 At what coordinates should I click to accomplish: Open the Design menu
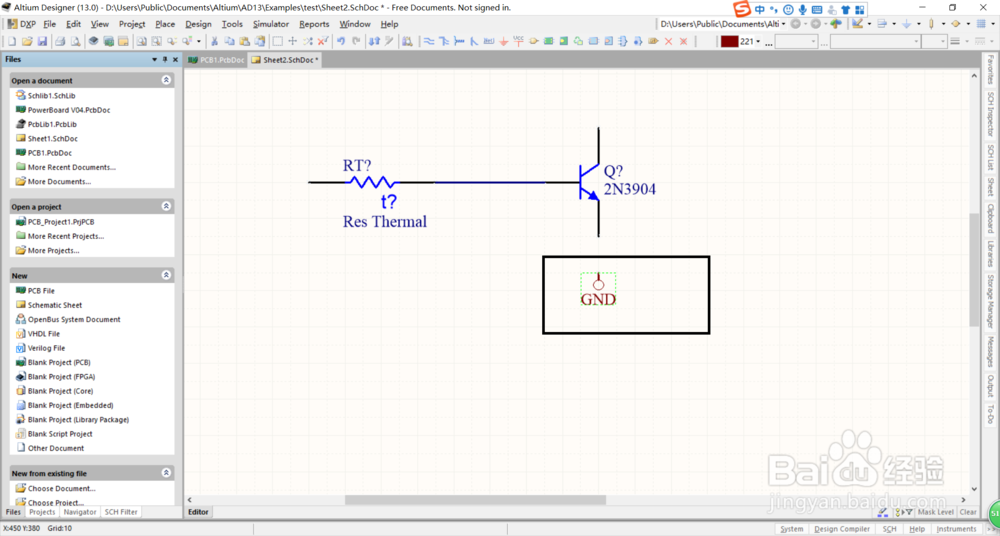click(x=198, y=24)
